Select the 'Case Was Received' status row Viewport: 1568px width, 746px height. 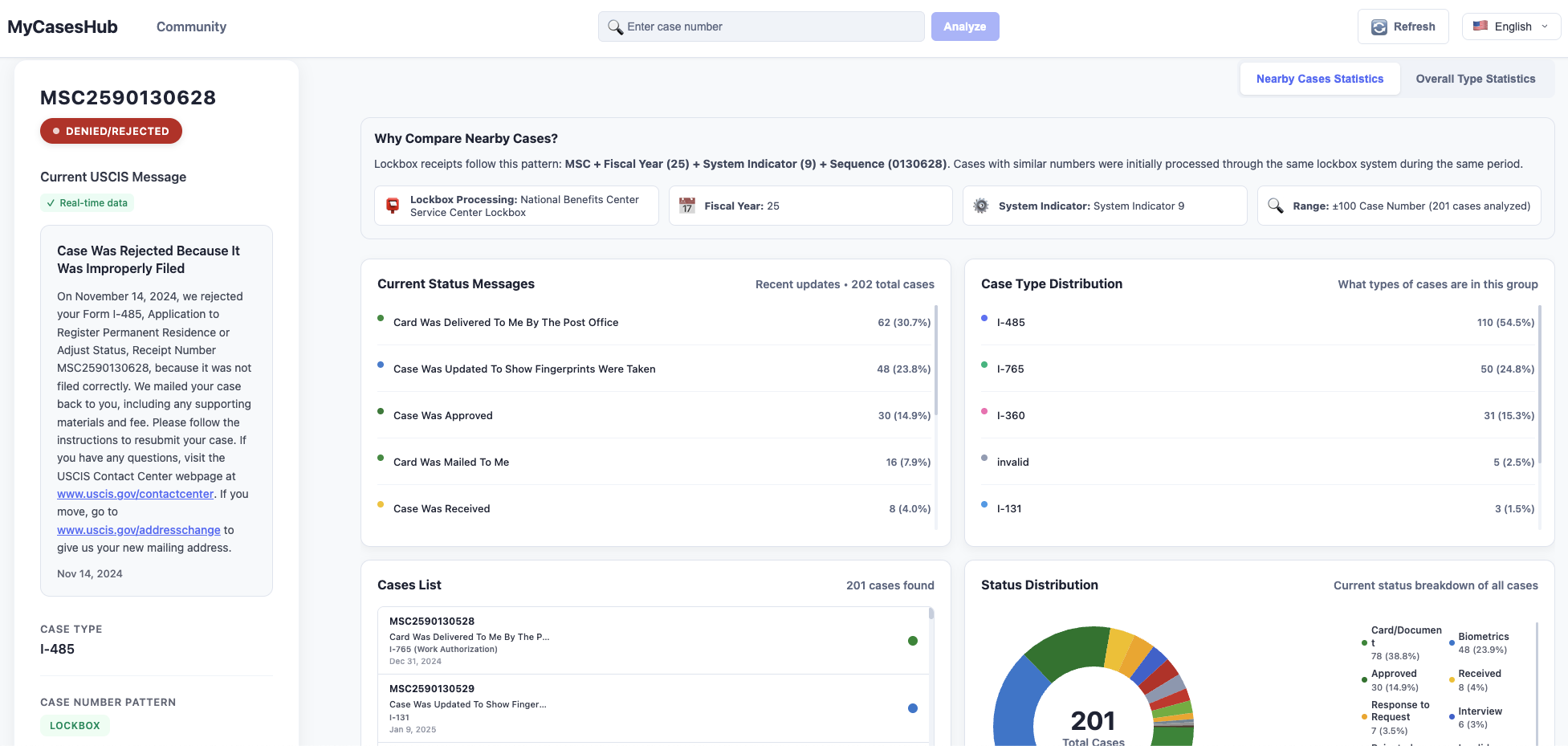click(654, 508)
